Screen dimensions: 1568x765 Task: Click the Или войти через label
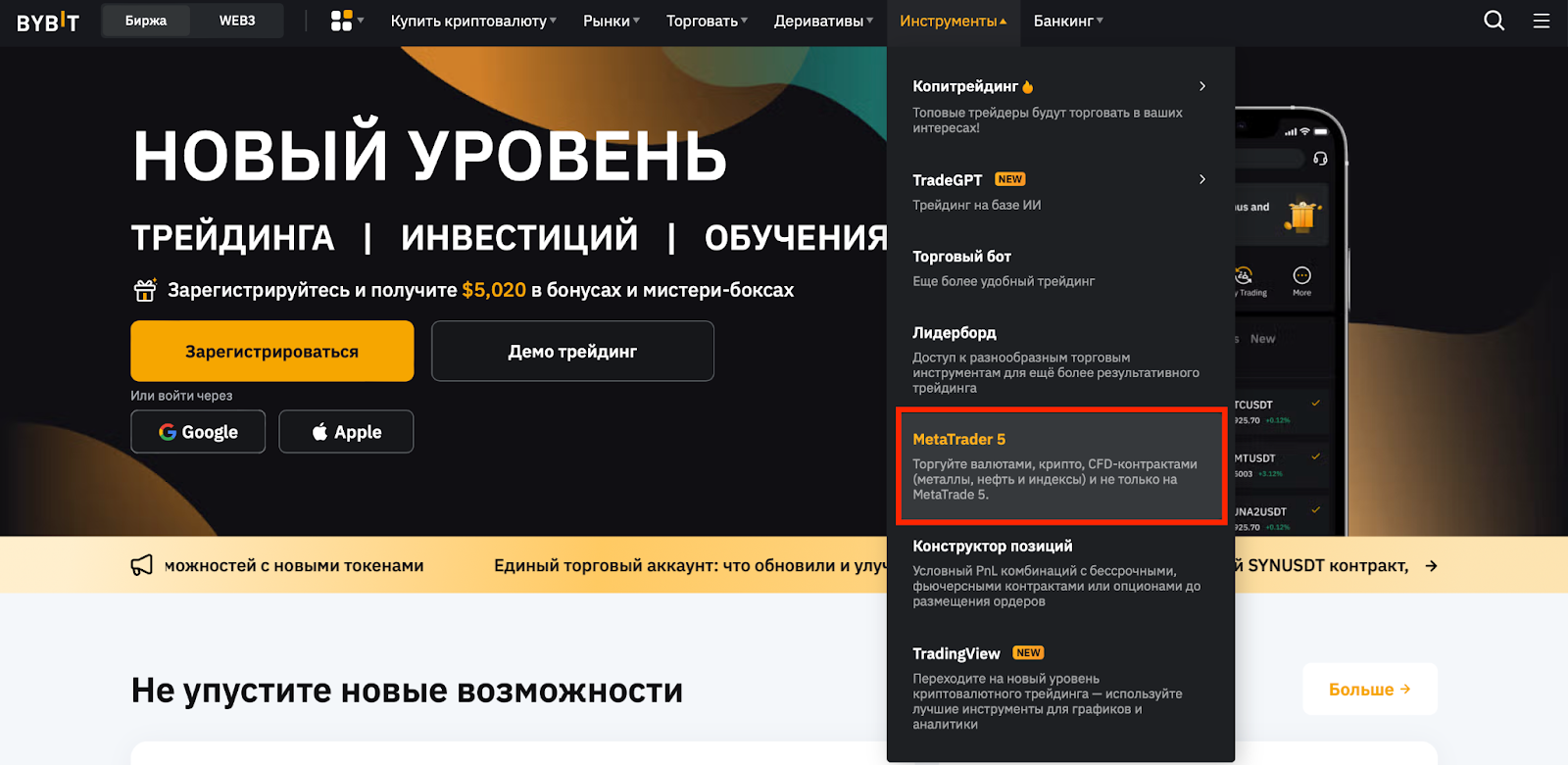pyautogui.click(x=181, y=396)
